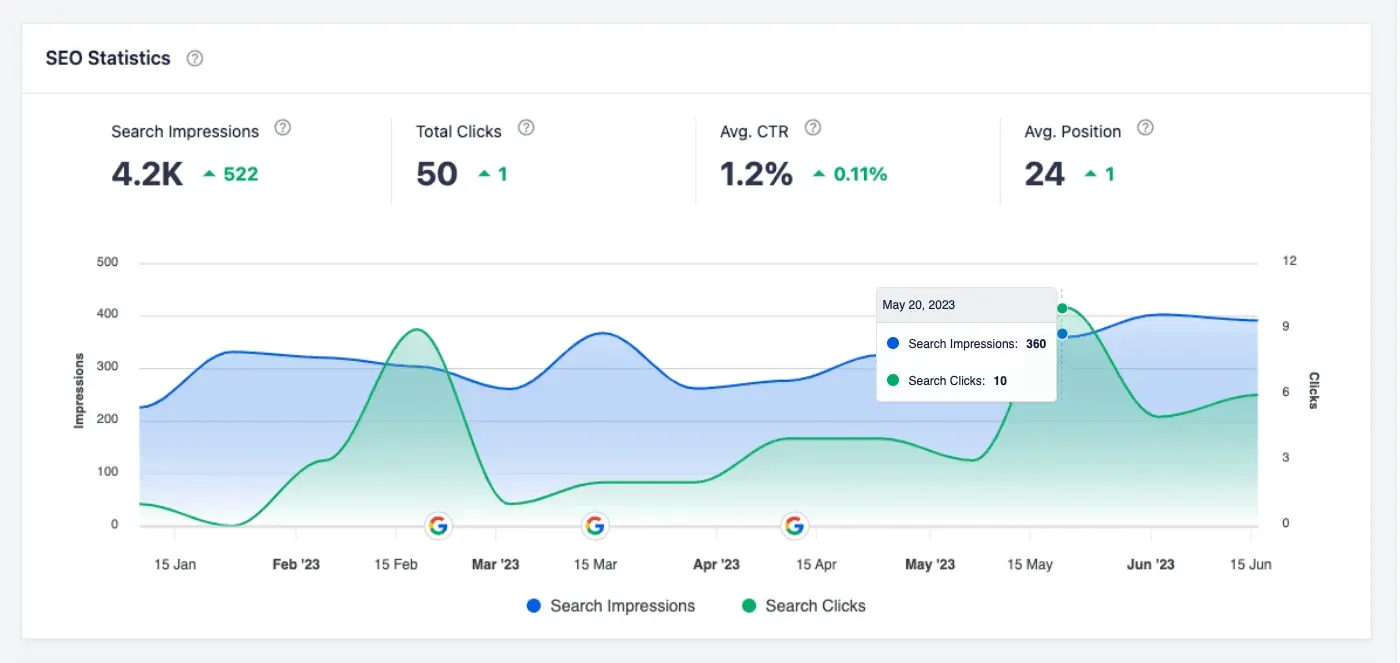Image resolution: width=1400 pixels, height=663 pixels.
Task: Open the Search Impressions help tooltip
Action: point(282,127)
